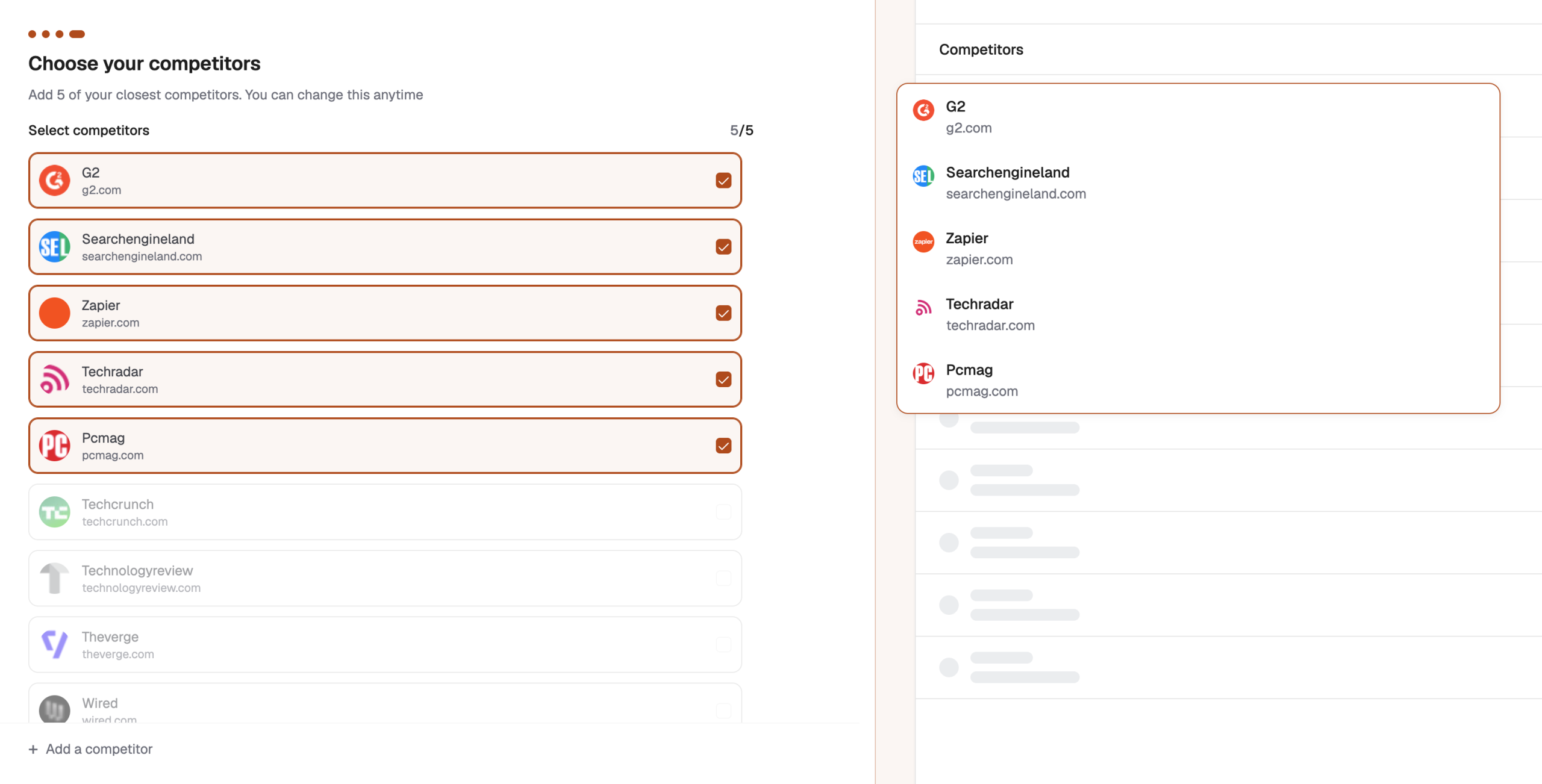Image resolution: width=1542 pixels, height=784 pixels.
Task: Click the Searchengineland name in the Competitors preview
Action: coord(1008,172)
